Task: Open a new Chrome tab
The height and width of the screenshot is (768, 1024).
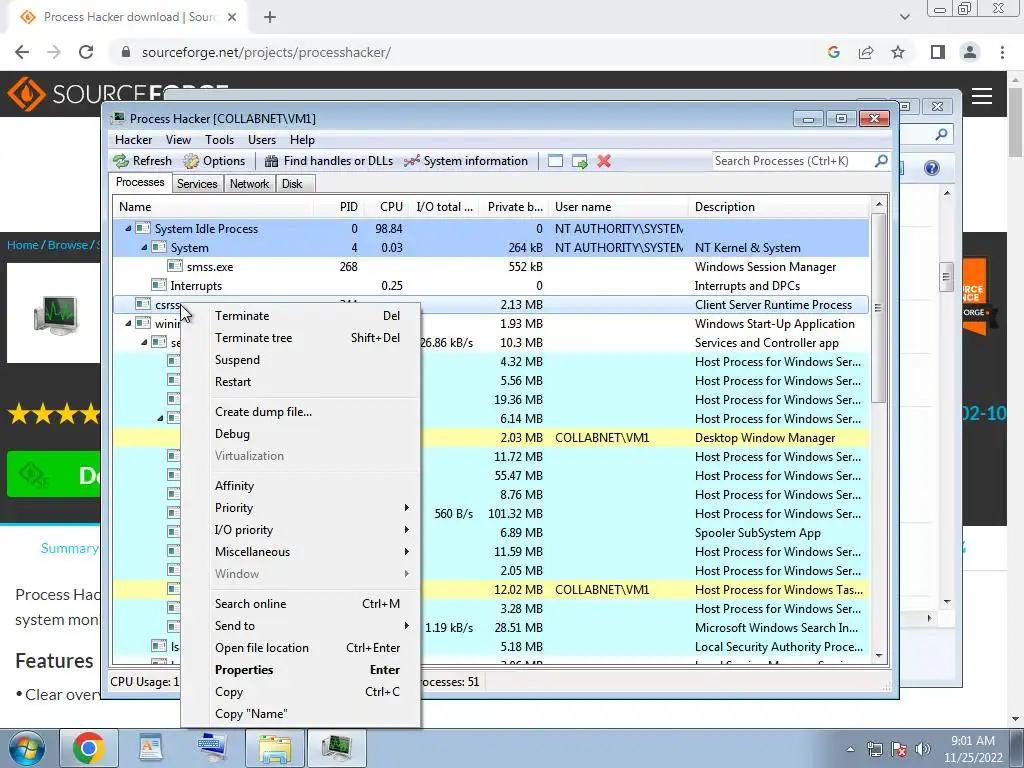Action: click(270, 17)
